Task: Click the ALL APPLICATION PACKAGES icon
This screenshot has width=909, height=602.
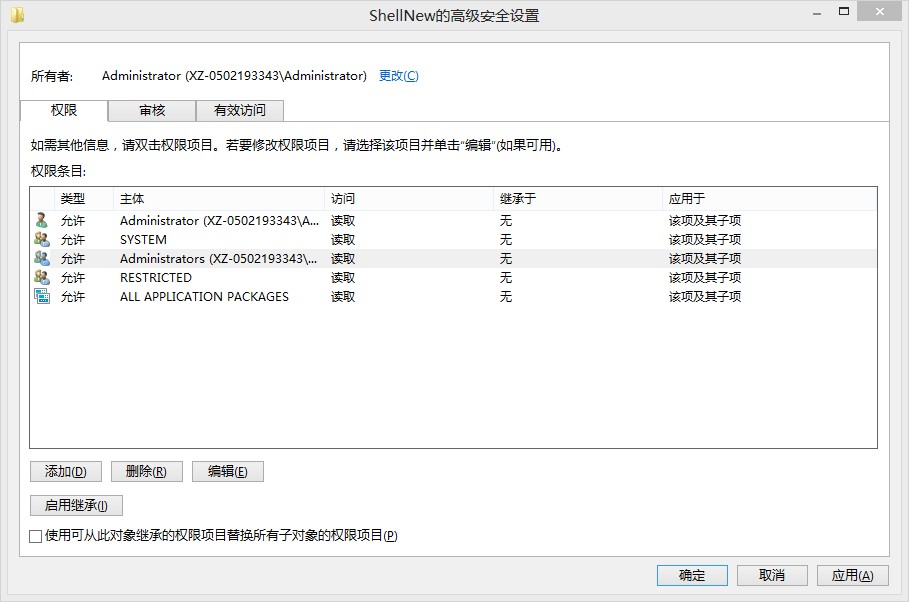Action: tap(41, 297)
